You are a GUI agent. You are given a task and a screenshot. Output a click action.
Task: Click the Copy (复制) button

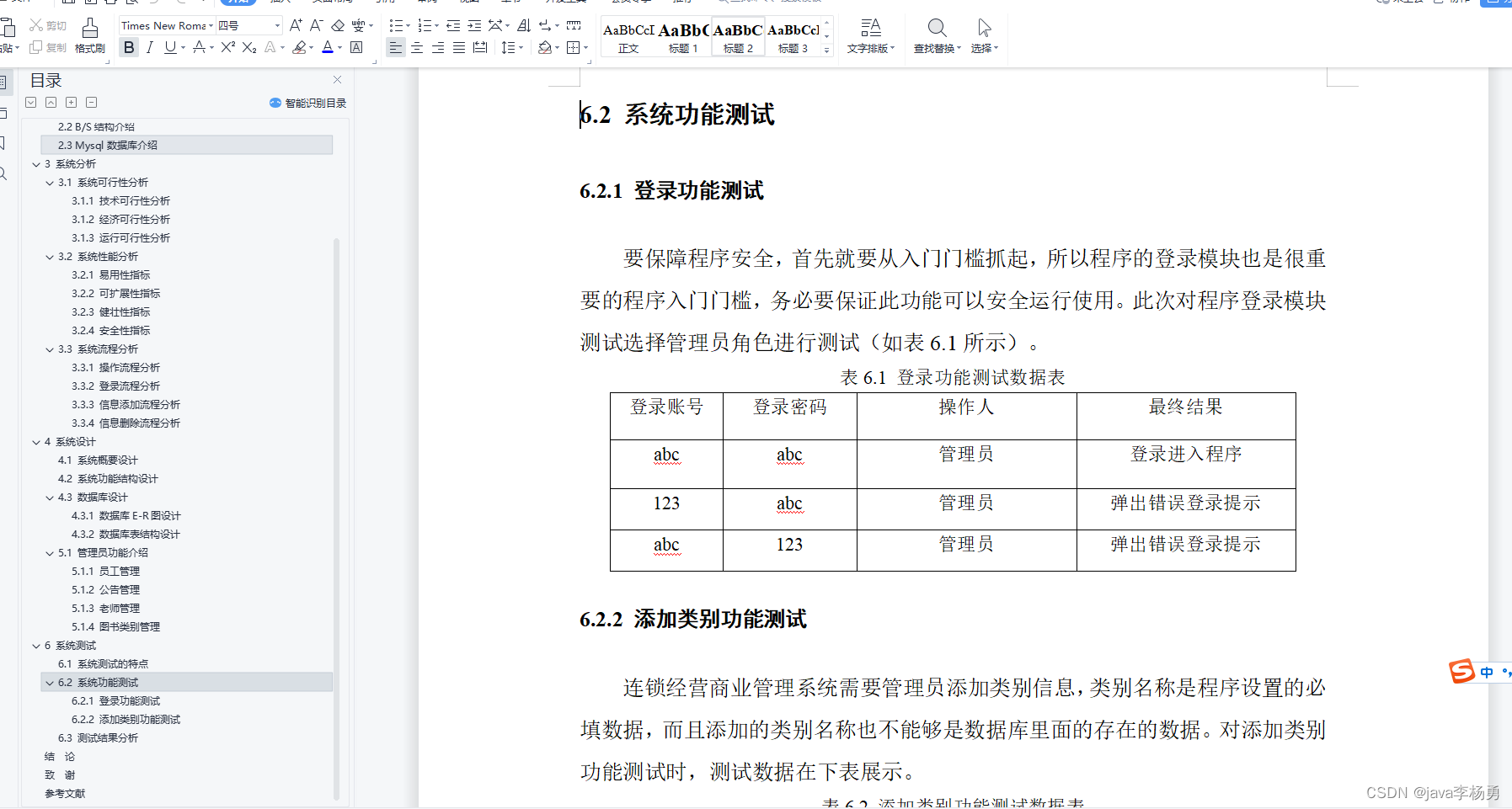click(48, 48)
